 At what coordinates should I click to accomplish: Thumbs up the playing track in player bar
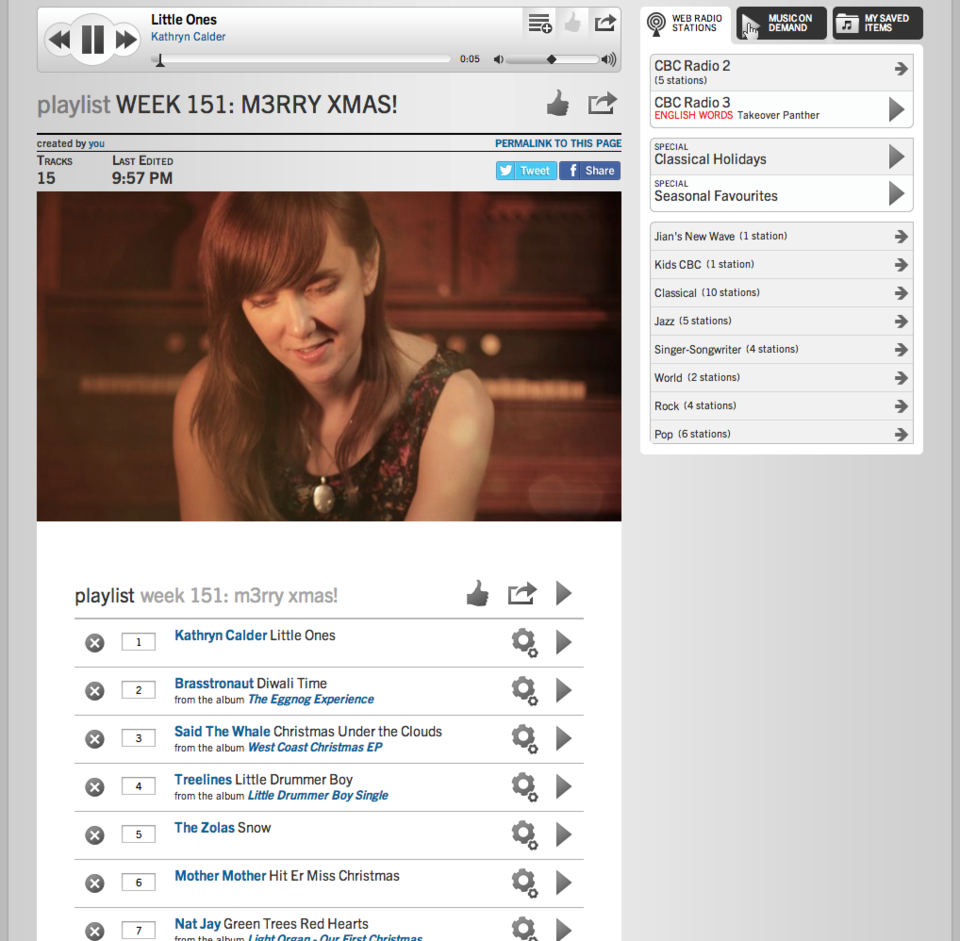(x=572, y=23)
